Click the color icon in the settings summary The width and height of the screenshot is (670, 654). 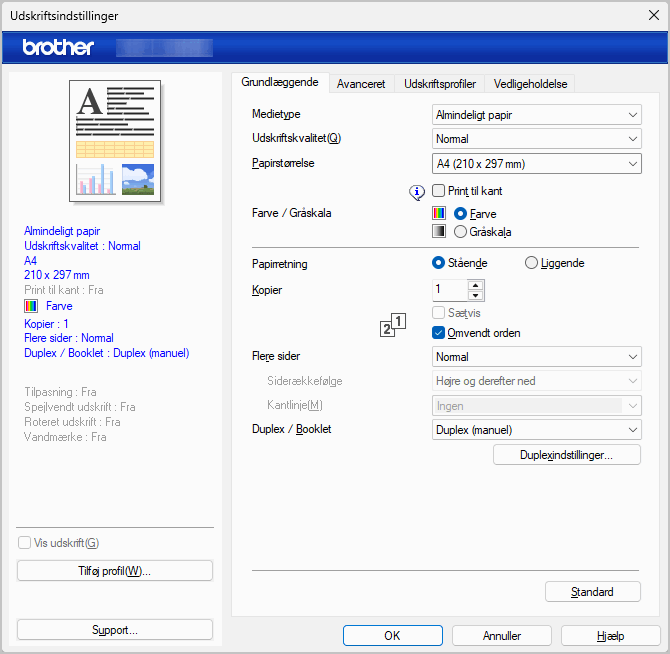click(31, 306)
